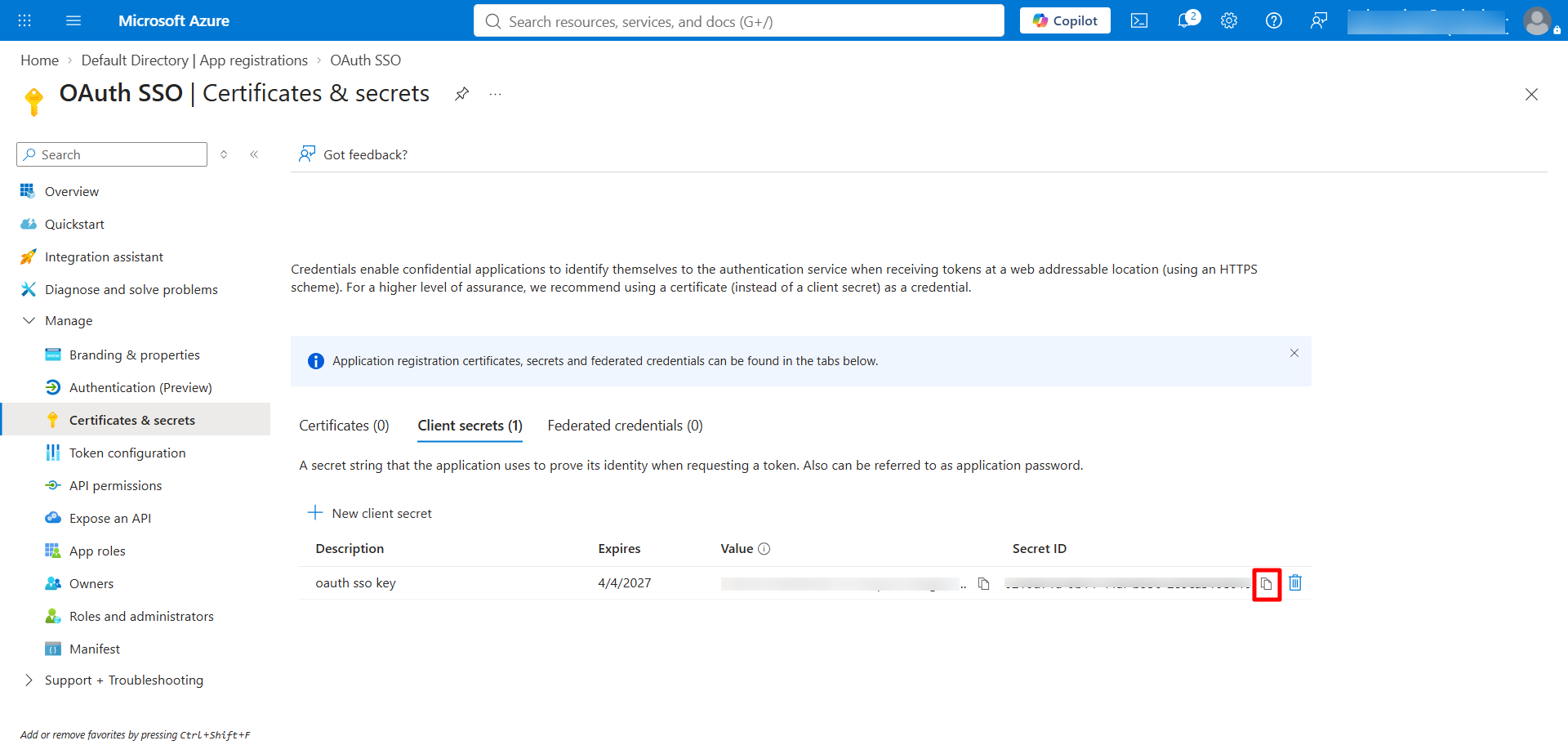
Task: Open Branding & properties
Action: 135,355
